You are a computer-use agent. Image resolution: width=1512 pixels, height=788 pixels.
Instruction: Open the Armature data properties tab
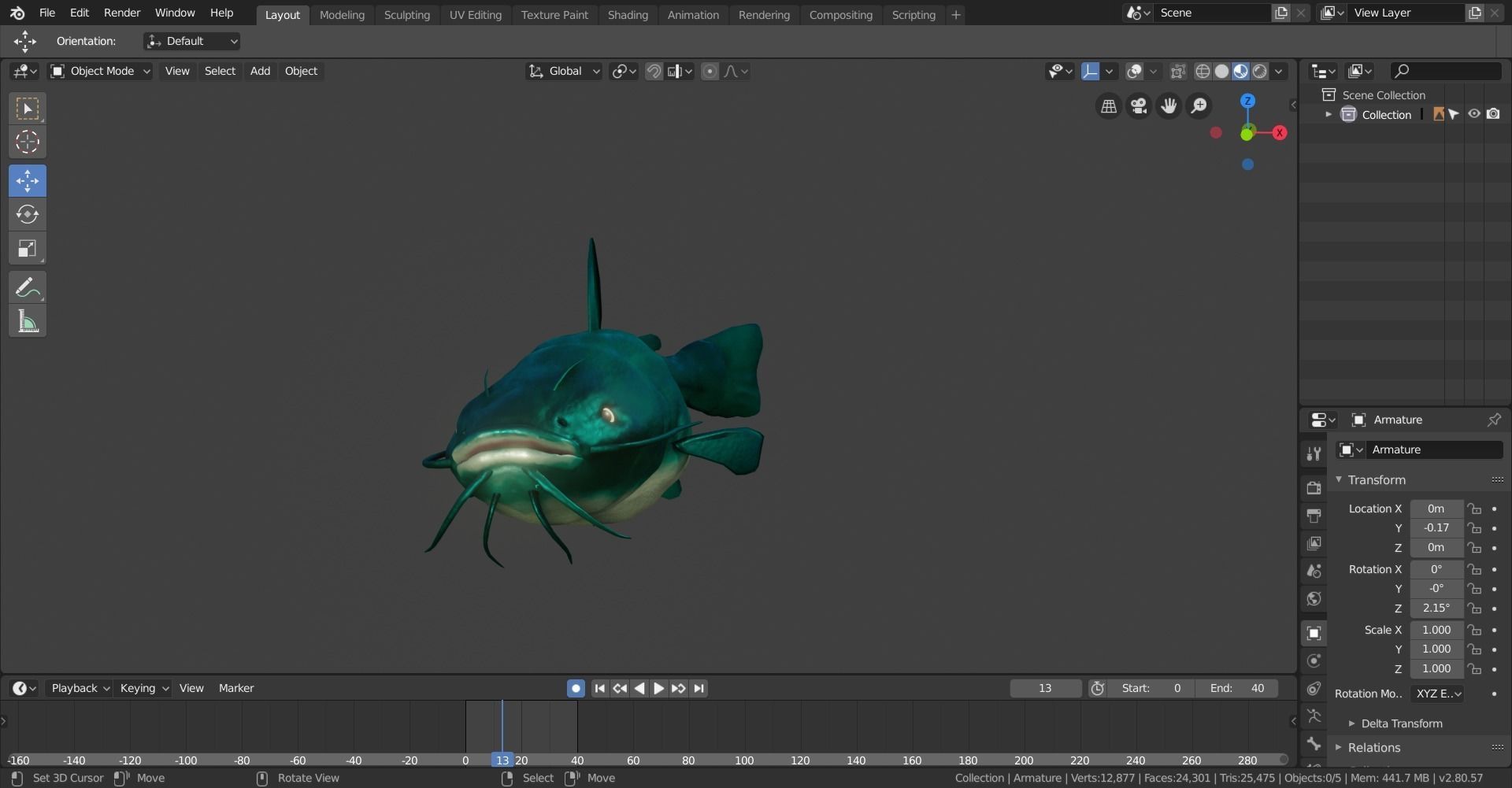(x=1314, y=716)
